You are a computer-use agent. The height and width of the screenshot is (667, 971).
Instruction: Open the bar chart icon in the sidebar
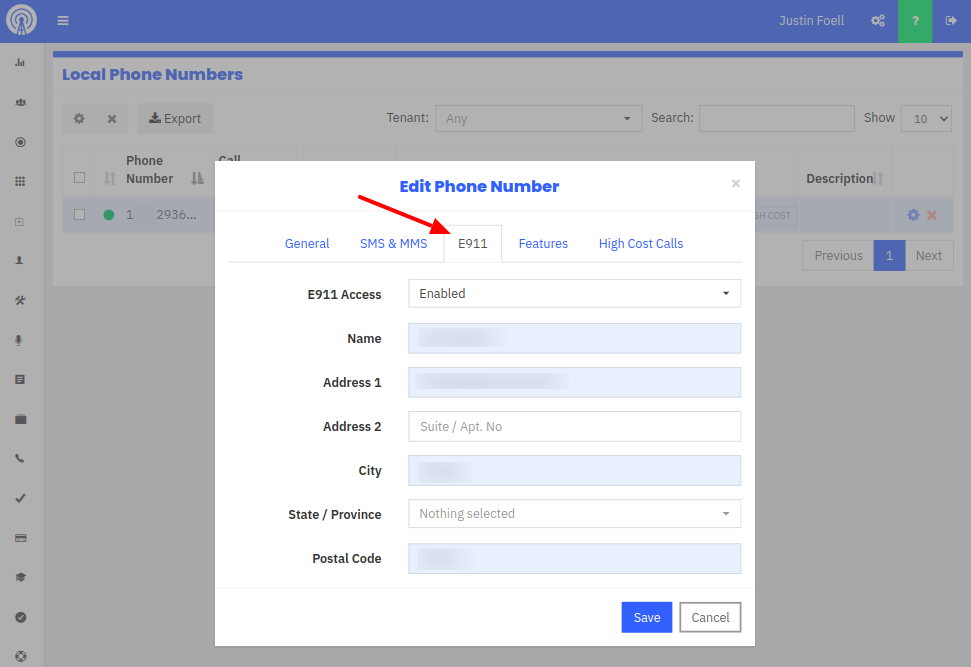coord(20,63)
